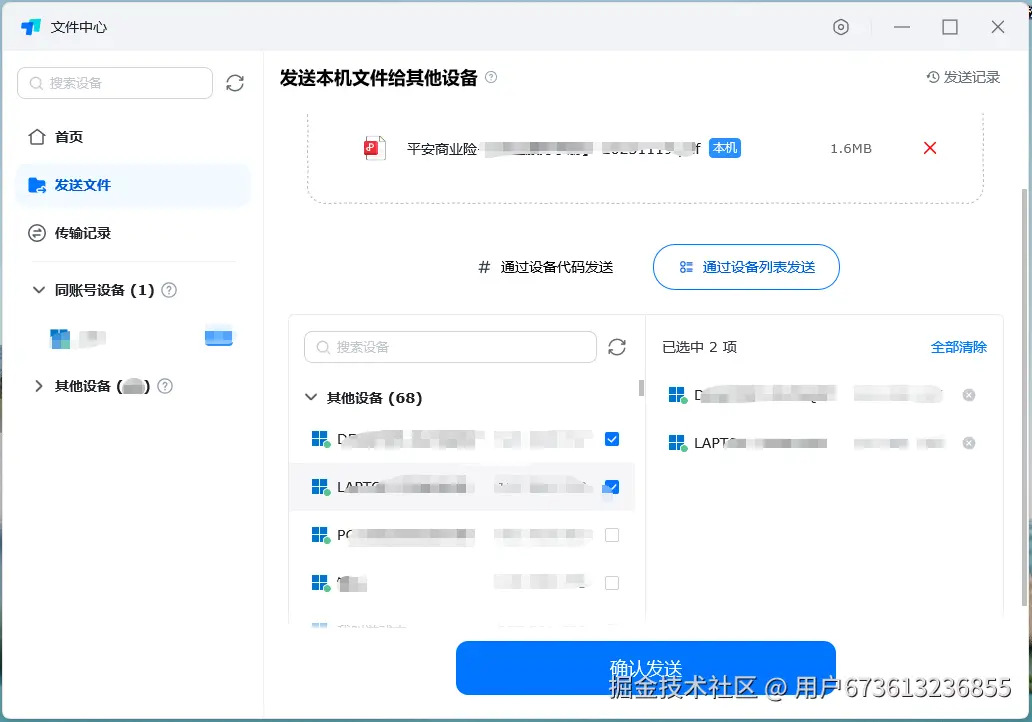1032x722 pixels.
Task: Collapse the 同账号设备 (1) section
Action: point(39,290)
